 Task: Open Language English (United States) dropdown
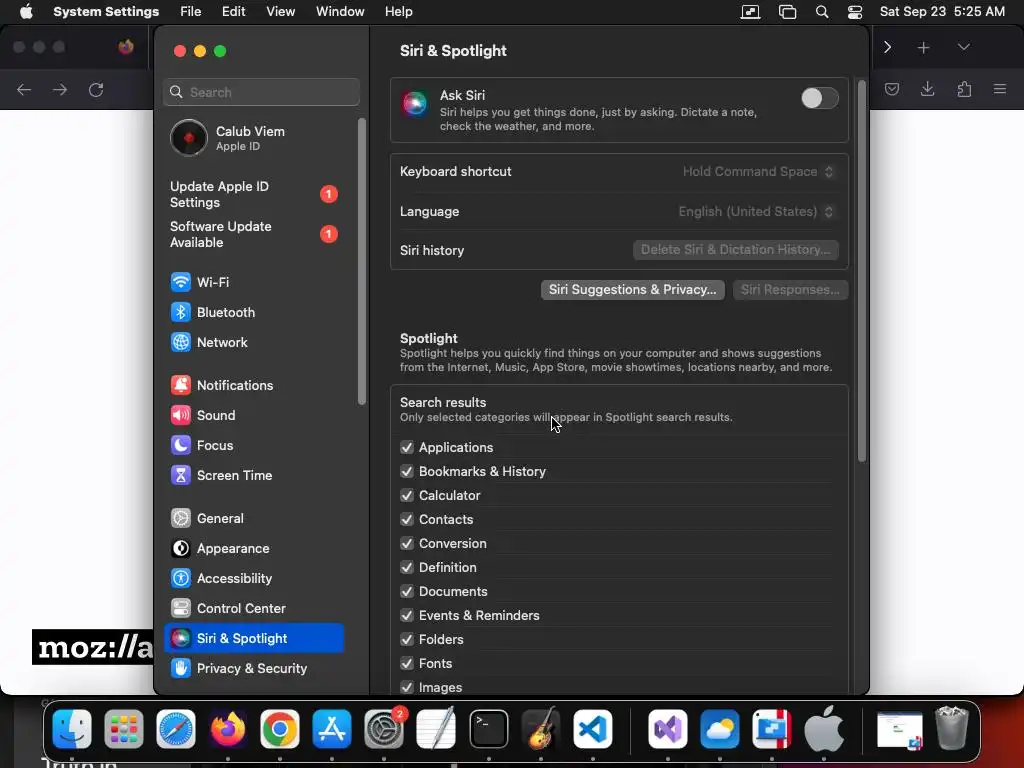pos(756,212)
